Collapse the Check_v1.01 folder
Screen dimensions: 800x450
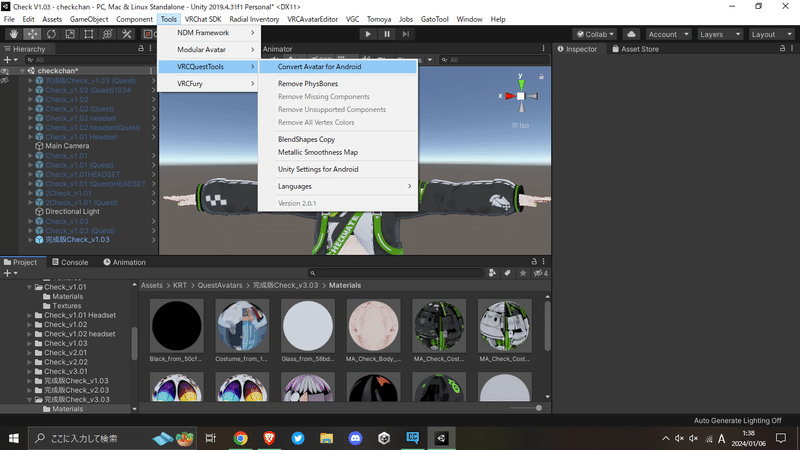click(x=30, y=287)
